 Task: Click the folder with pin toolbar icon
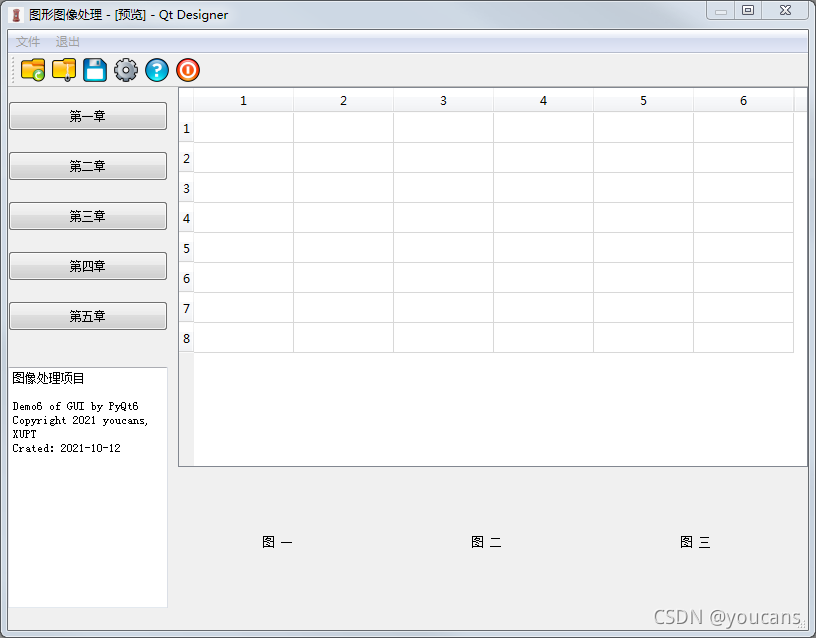click(x=64, y=70)
